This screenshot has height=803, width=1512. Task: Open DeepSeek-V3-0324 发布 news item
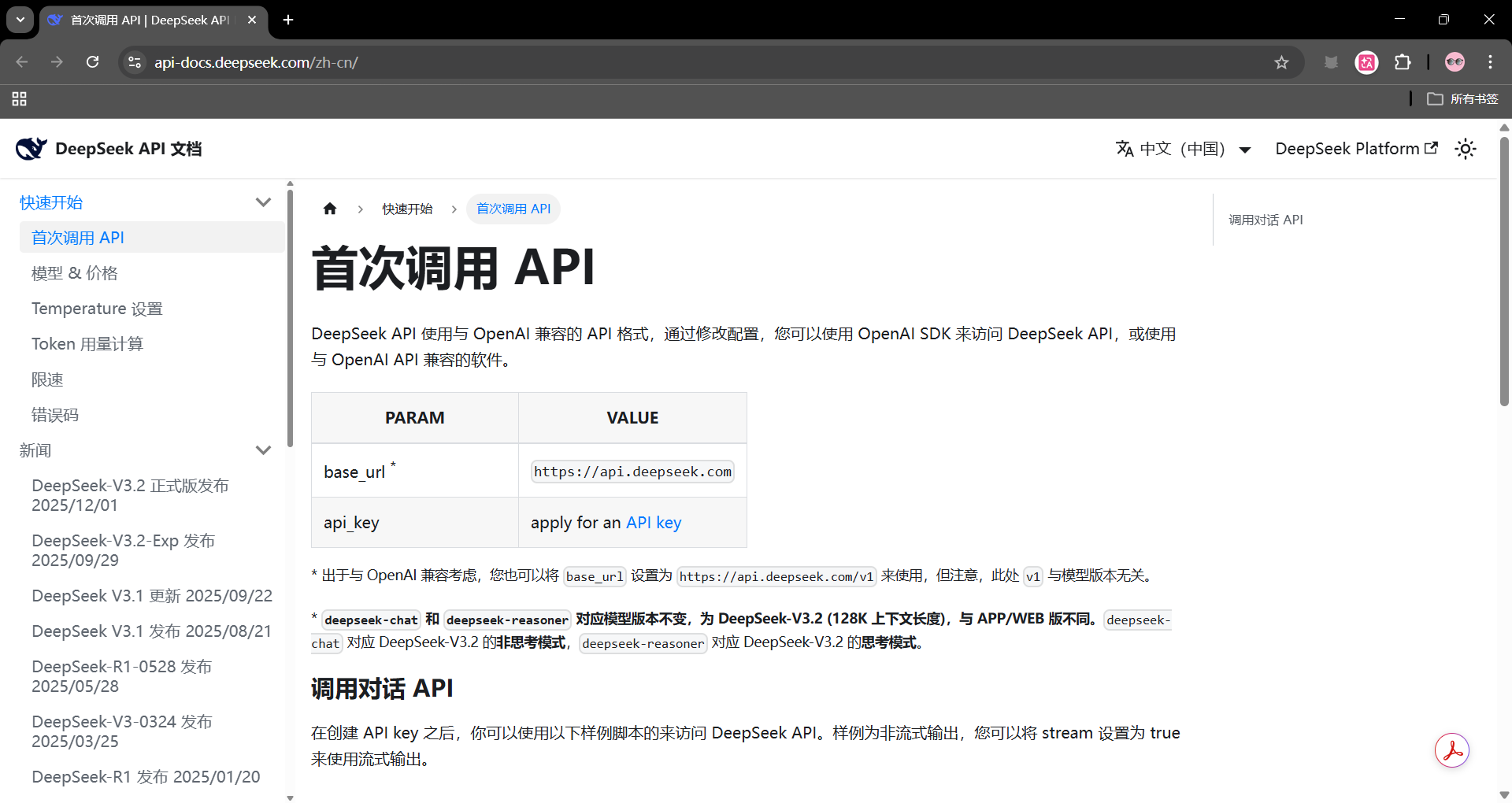151,731
